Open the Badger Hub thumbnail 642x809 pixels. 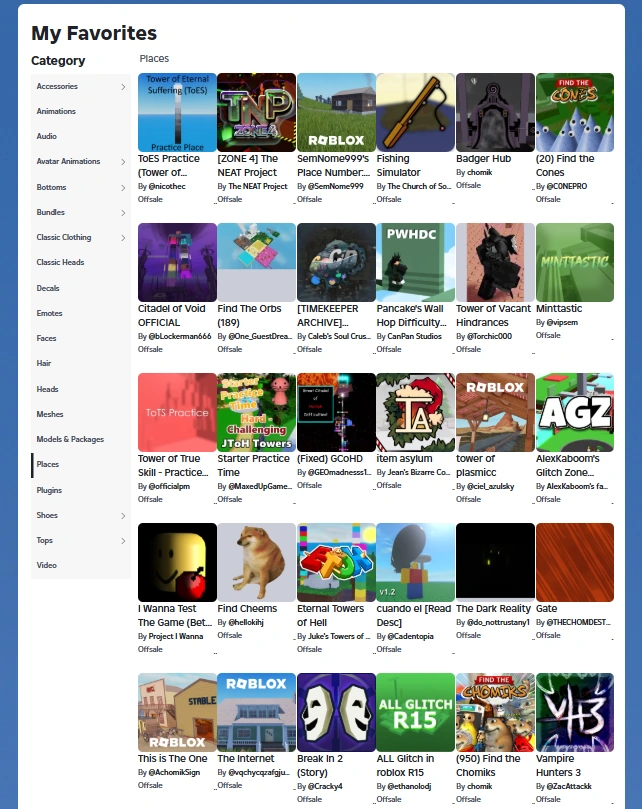click(x=495, y=112)
